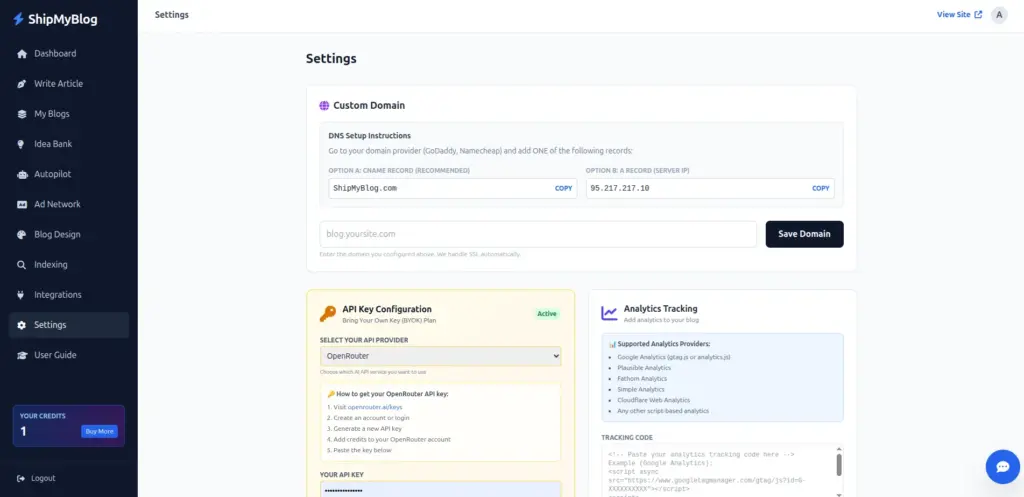1024x497 pixels.
Task: Click the API Key Configuration key icon
Action: coord(328,313)
